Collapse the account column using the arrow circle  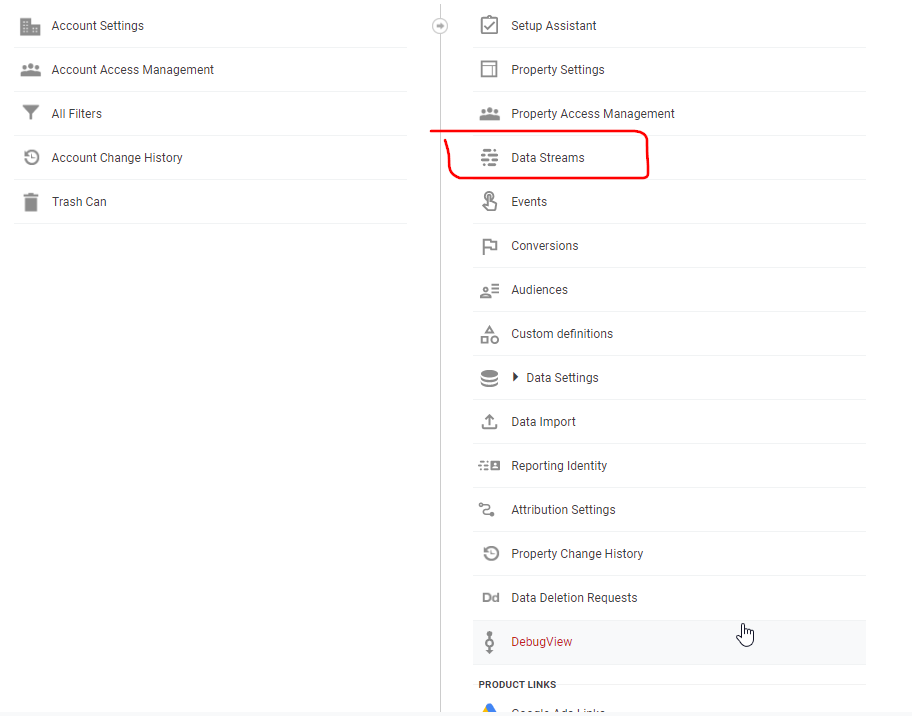[440, 26]
